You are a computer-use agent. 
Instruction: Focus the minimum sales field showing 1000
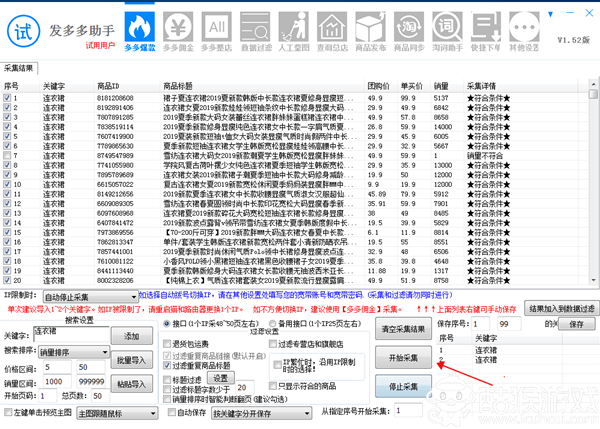coord(57,382)
